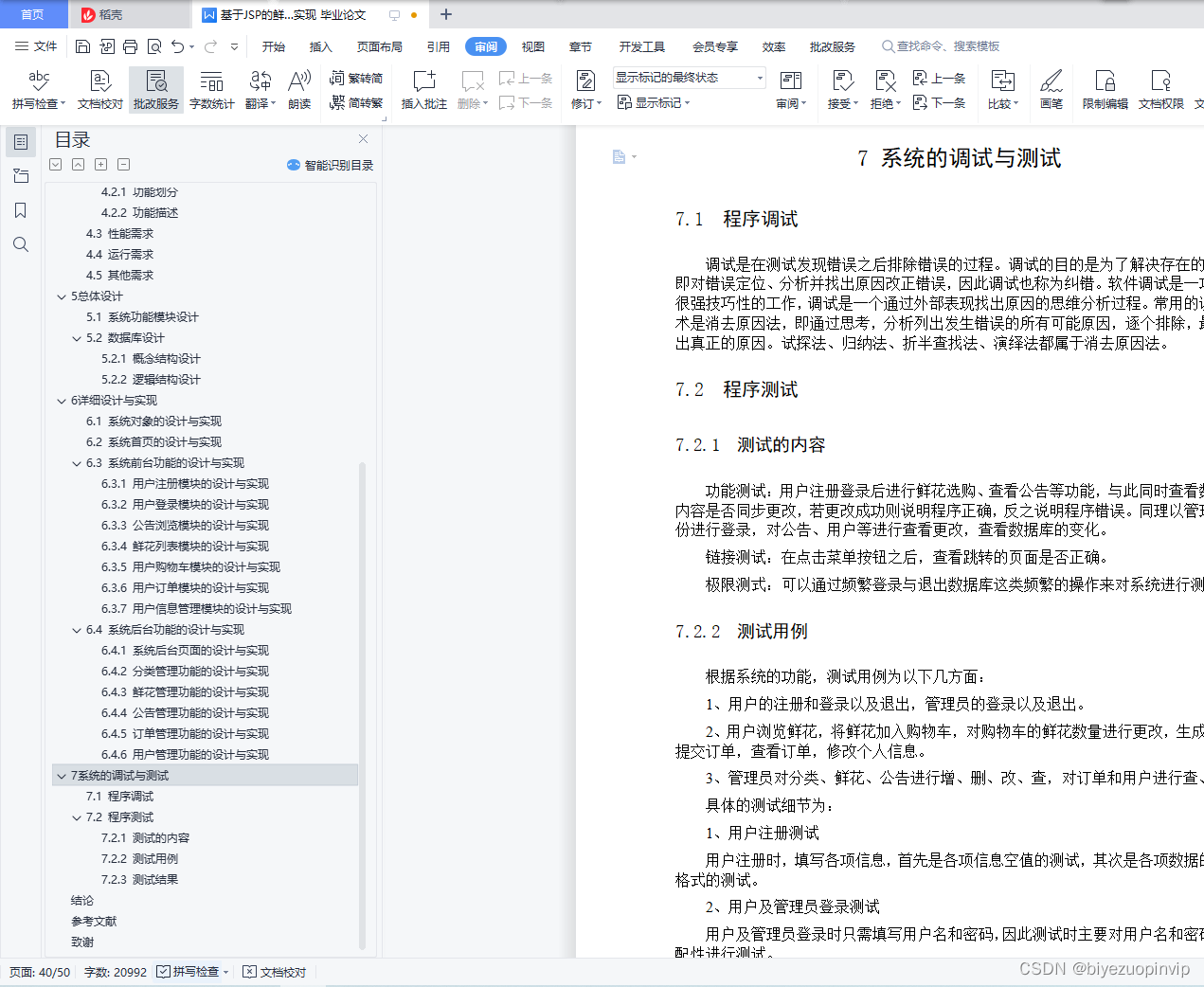Collapse the 5总体设计 tree node
Viewport: 1204px width, 987px height.
point(62,296)
